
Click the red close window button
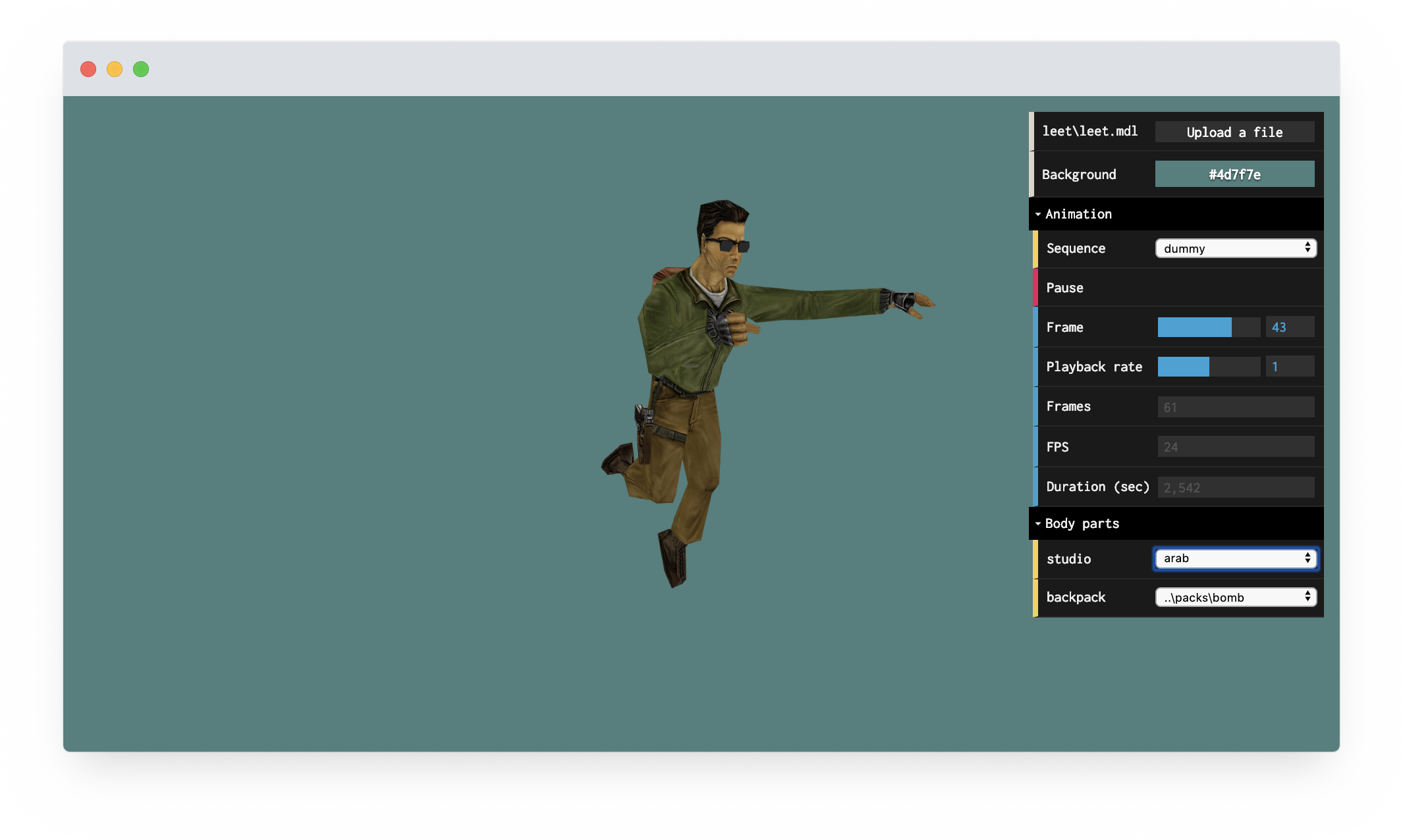coord(88,69)
